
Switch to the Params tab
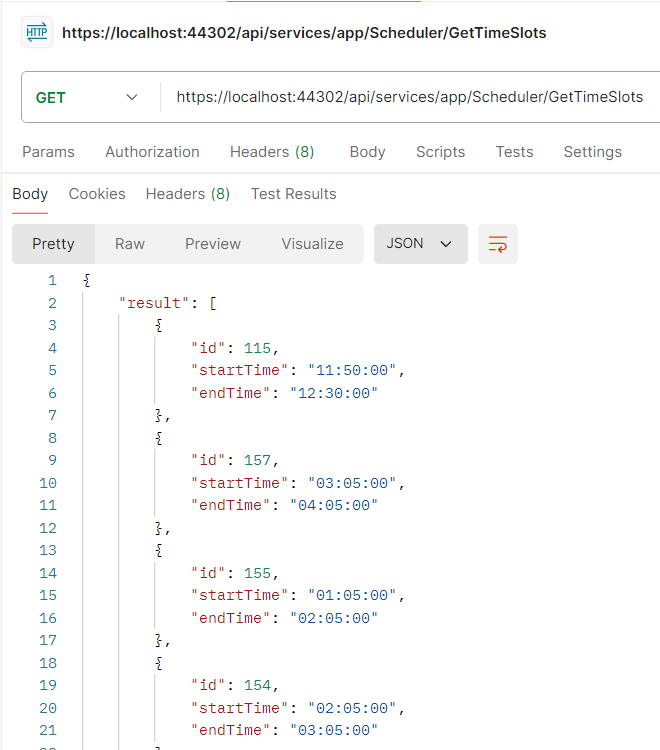coord(48,152)
